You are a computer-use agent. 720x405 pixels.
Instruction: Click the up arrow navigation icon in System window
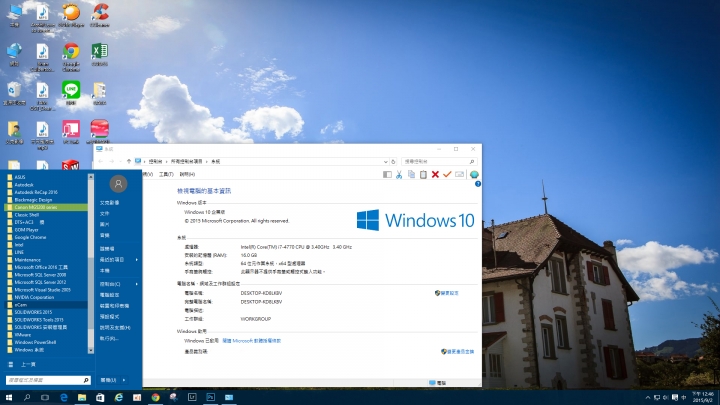pyautogui.click(x=129, y=162)
